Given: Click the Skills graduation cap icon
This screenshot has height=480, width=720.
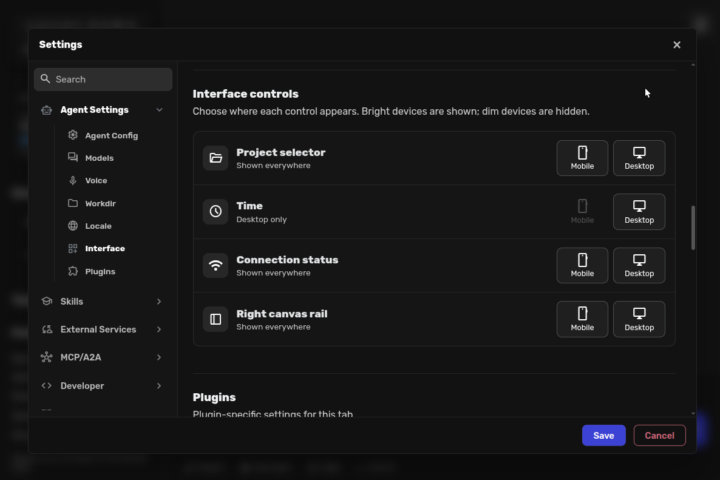Looking at the screenshot, I should [x=46, y=301].
